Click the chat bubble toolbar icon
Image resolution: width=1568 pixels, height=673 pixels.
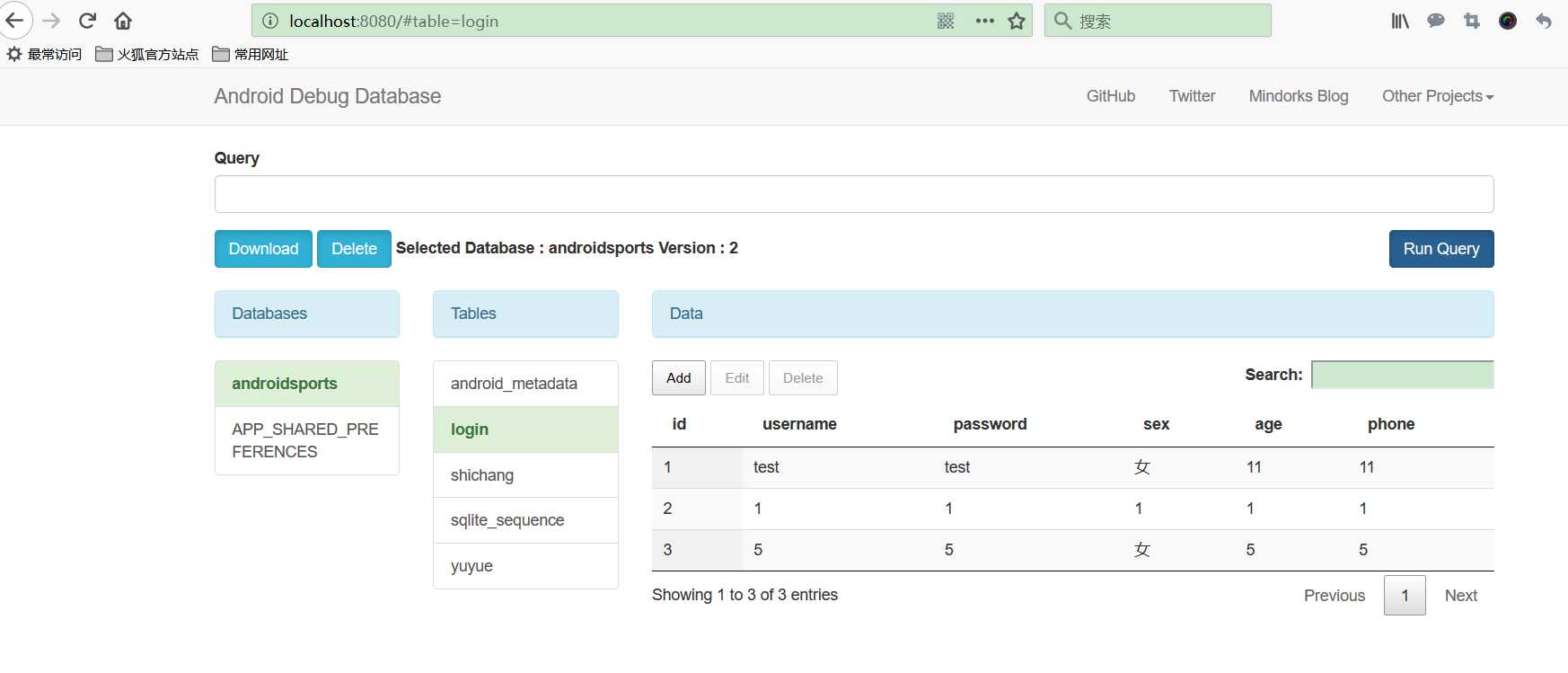[1436, 21]
